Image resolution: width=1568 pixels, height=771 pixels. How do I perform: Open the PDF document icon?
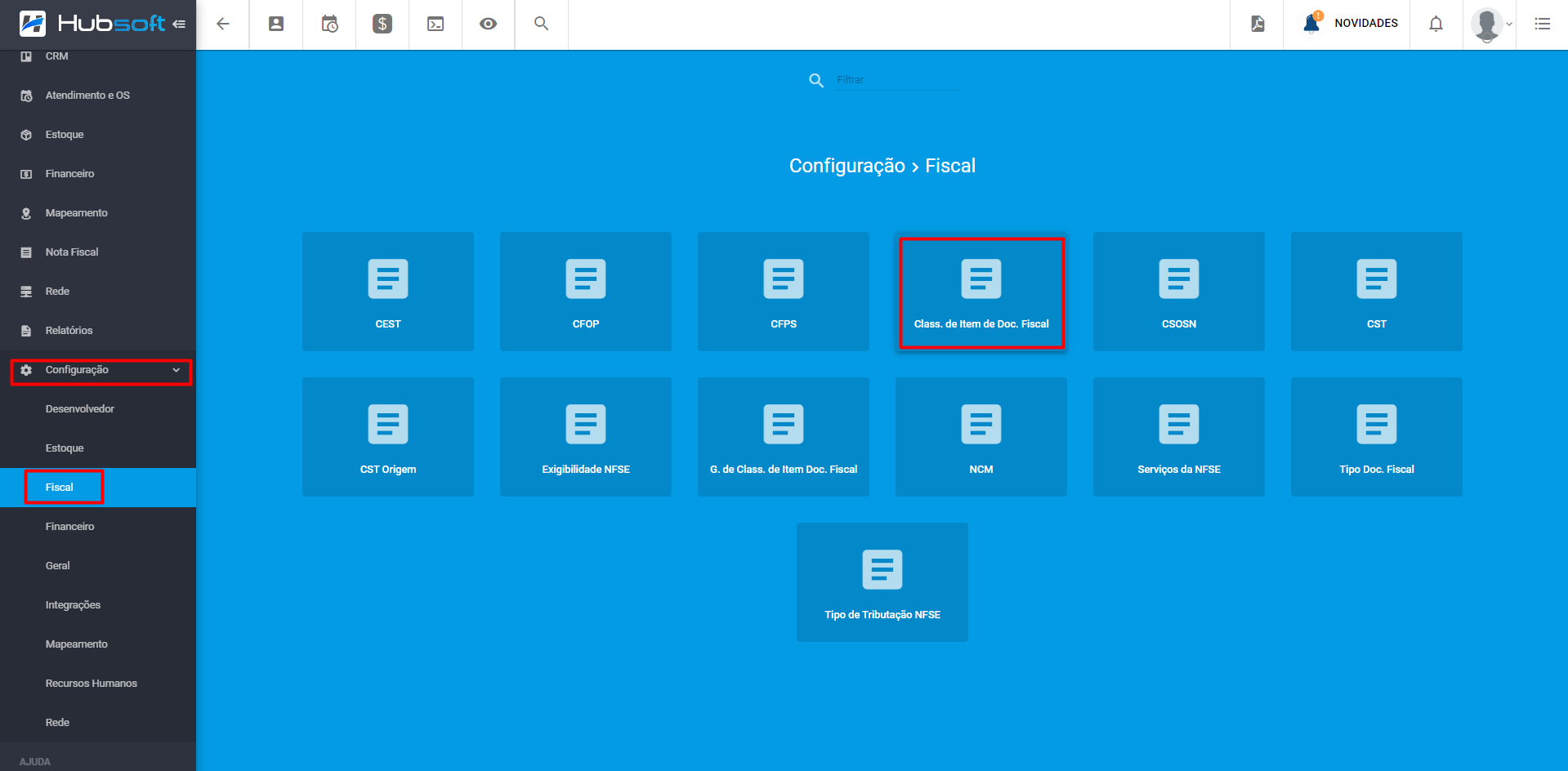(x=1258, y=24)
